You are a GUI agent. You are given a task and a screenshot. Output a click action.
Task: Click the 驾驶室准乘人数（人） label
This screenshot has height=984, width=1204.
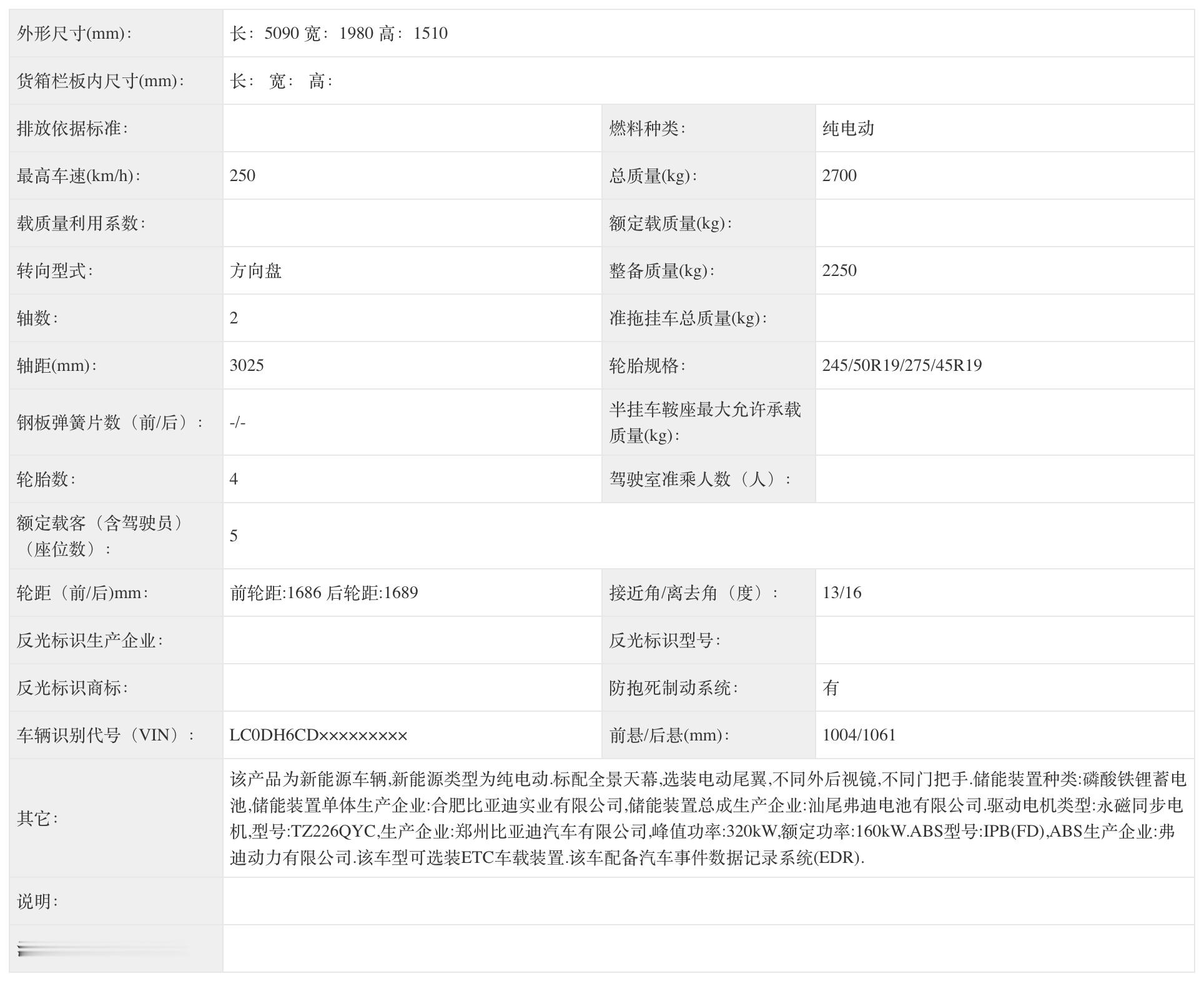[699, 479]
